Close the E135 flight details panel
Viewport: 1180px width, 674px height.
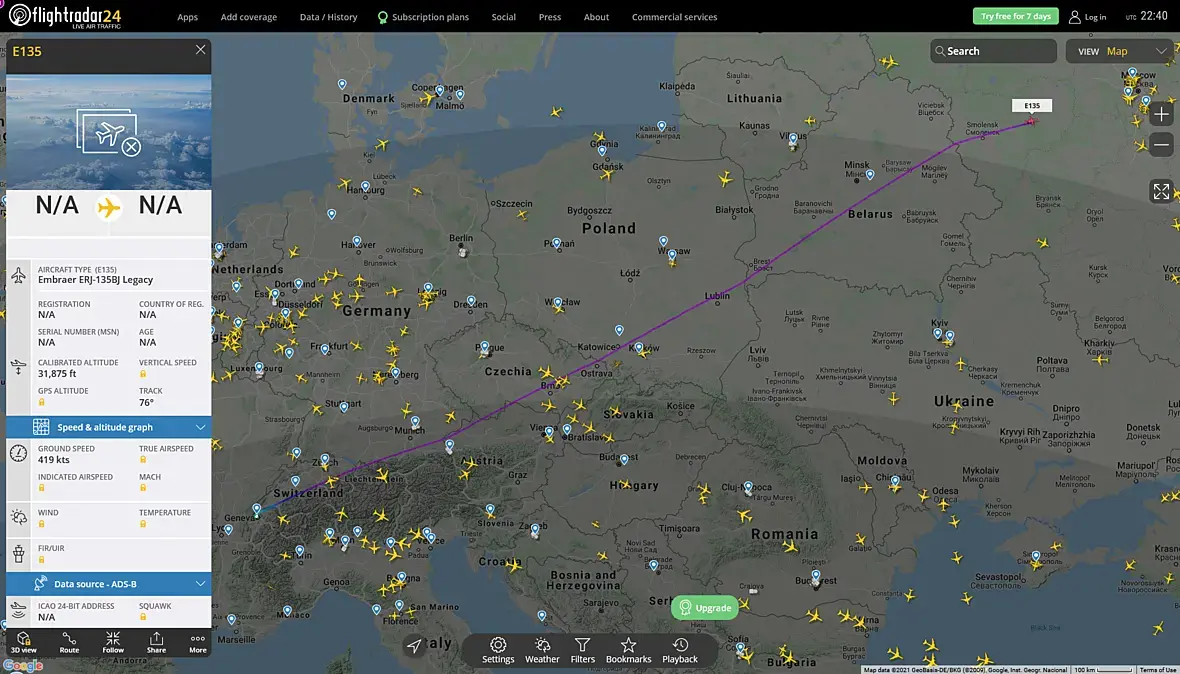tap(200, 50)
